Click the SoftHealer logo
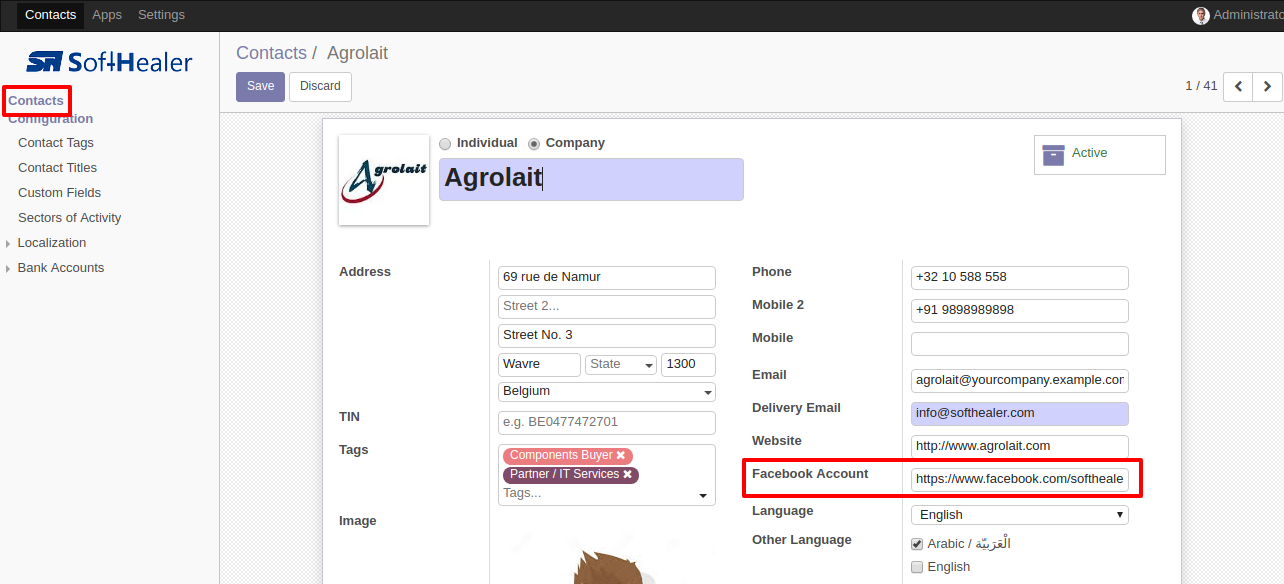The image size is (1284, 584). [109, 62]
